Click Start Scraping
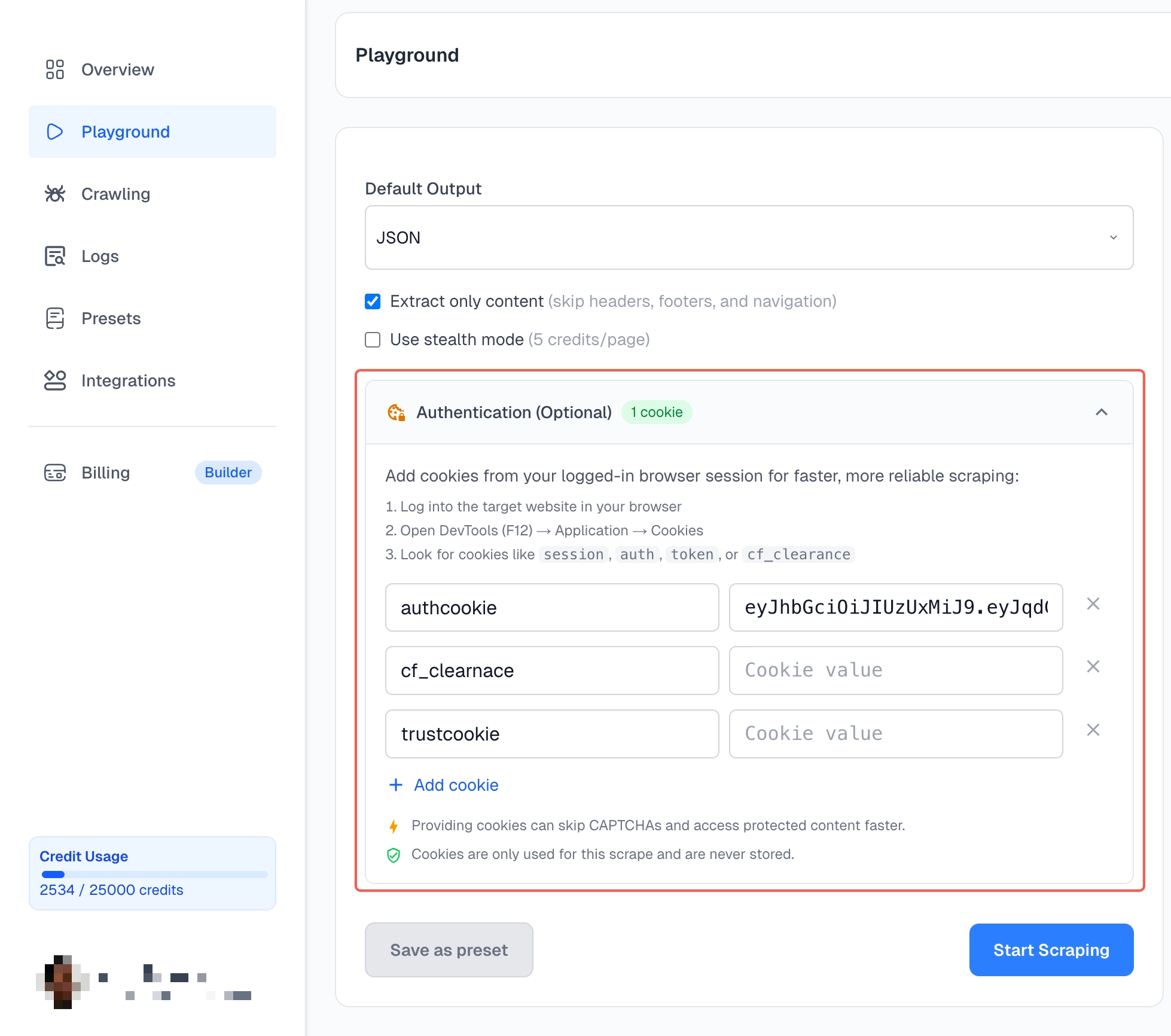Viewport: 1171px width, 1036px height. click(1051, 950)
